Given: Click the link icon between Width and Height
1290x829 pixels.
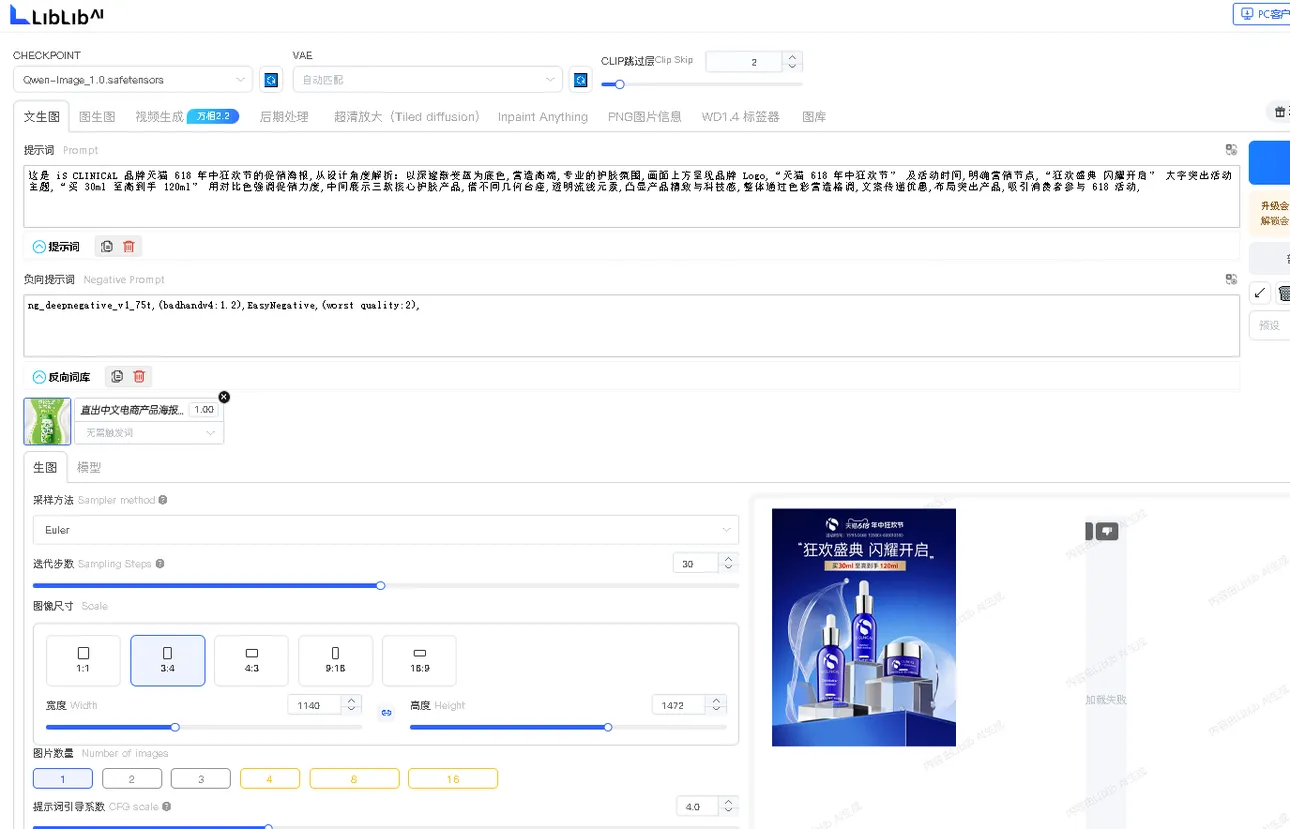Looking at the screenshot, I should click(386, 712).
